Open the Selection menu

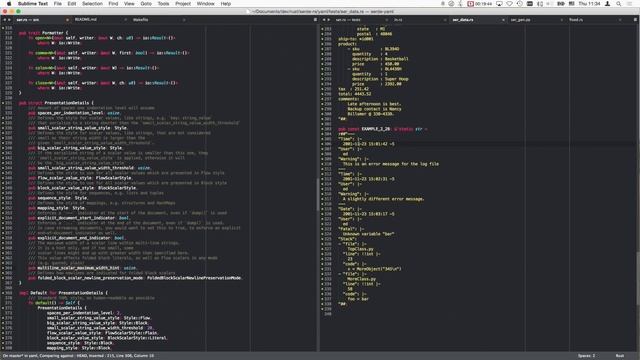[92, 4]
